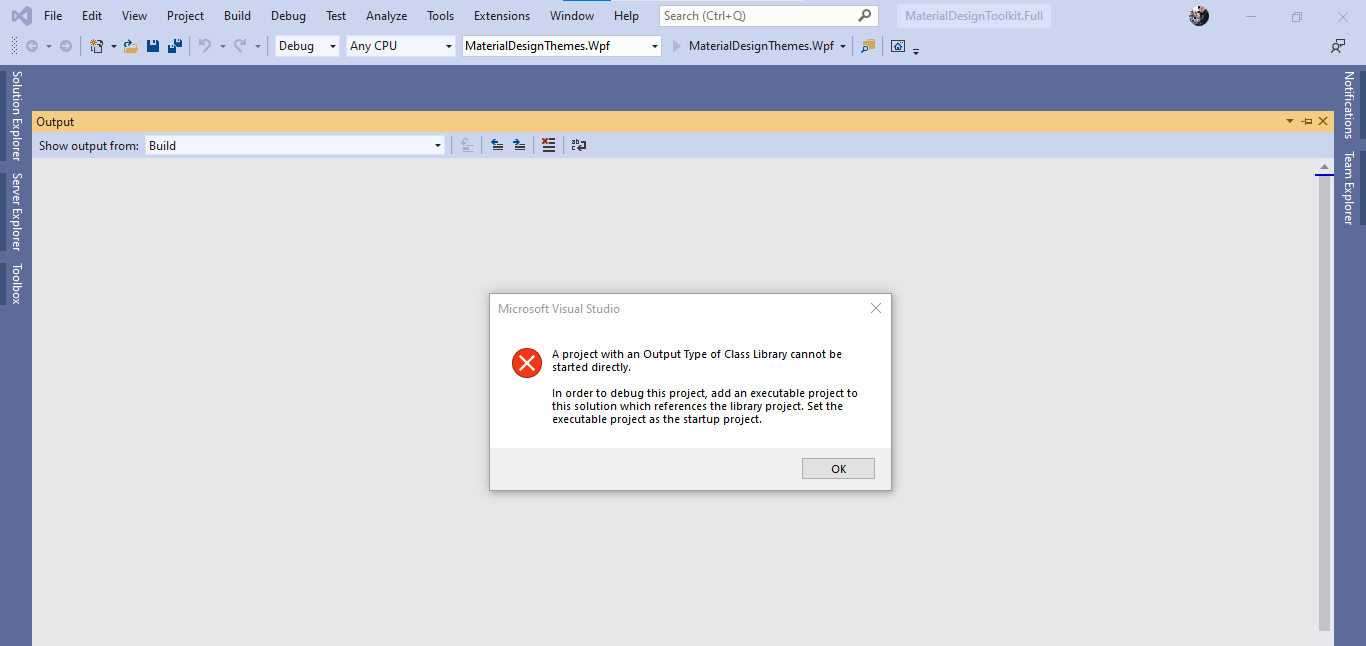The width and height of the screenshot is (1366, 646).
Task: Open the Team Explorer side tab
Action: tap(1348, 188)
